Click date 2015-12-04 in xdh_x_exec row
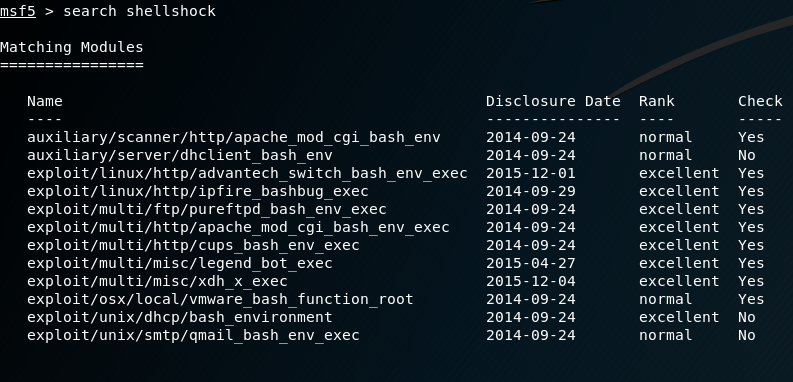Screen dimensions: 793x382 [x=531, y=281]
